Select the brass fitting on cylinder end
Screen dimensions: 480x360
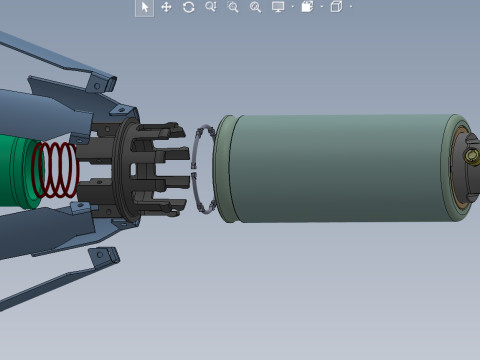(471, 155)
